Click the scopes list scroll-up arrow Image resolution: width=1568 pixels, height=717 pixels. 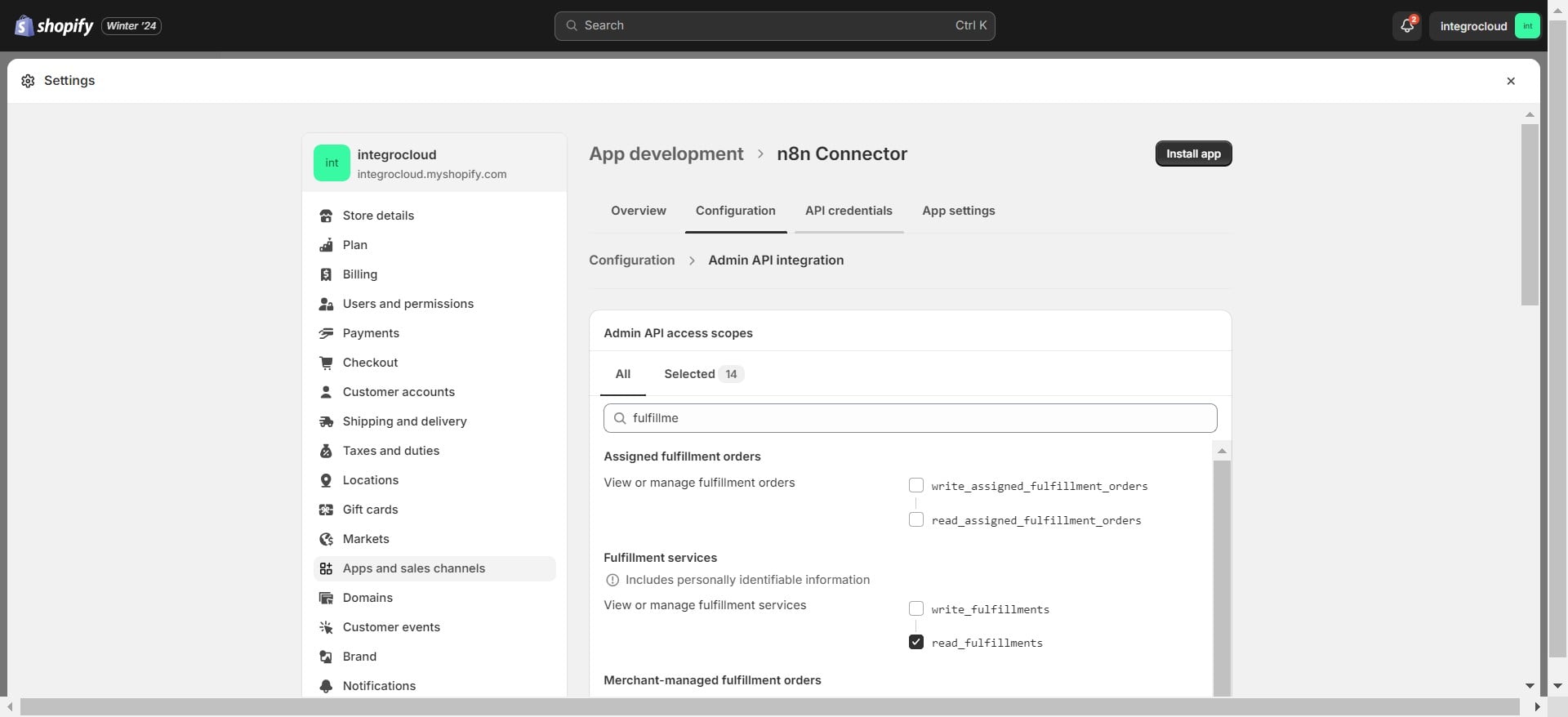tap(1222, 451)
